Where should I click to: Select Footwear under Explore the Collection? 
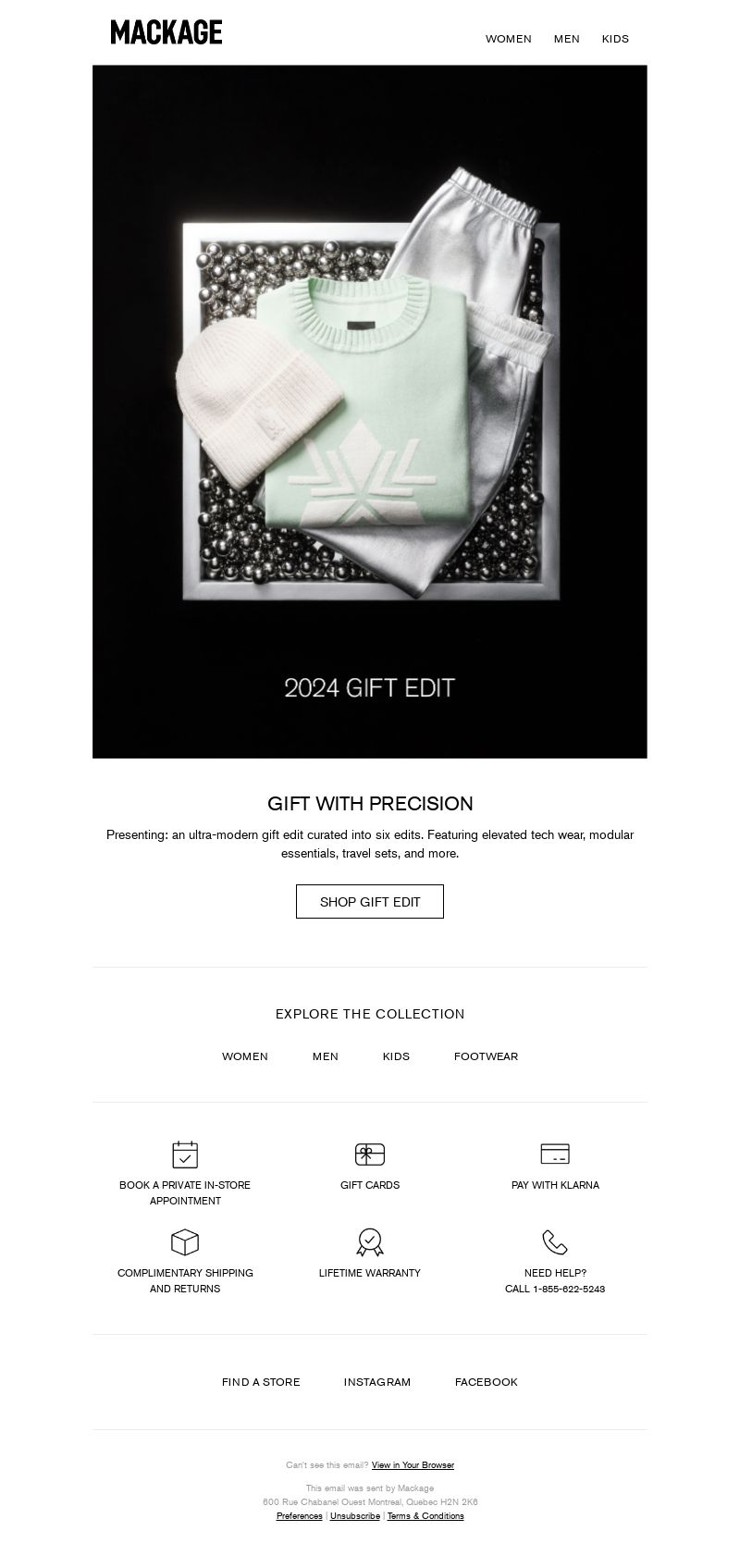coord(486,1056)
